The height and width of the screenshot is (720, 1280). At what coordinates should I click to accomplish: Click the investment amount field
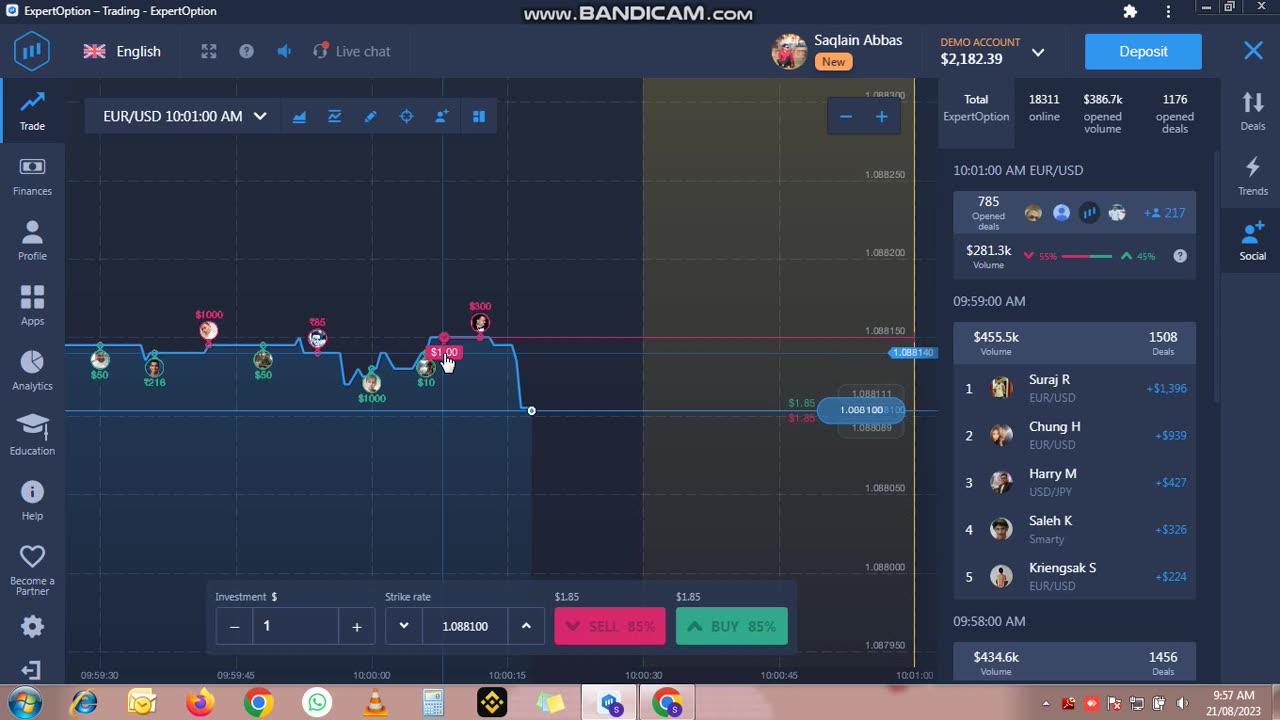pos(295,626)
